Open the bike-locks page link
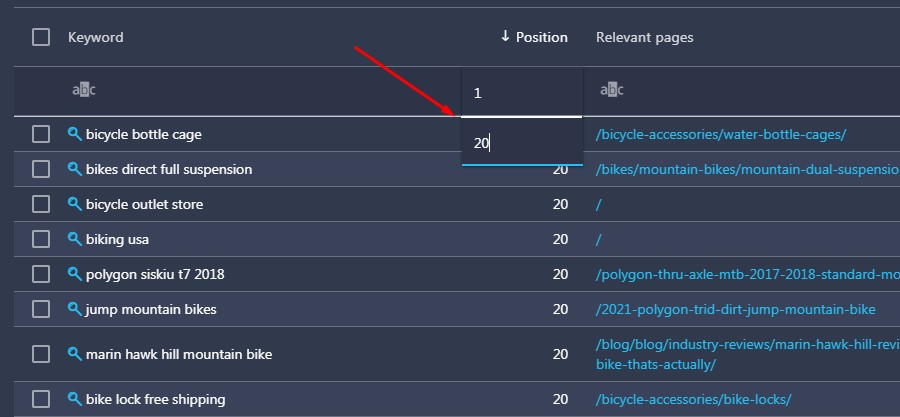Screen dimensions: 900x417 693,399
